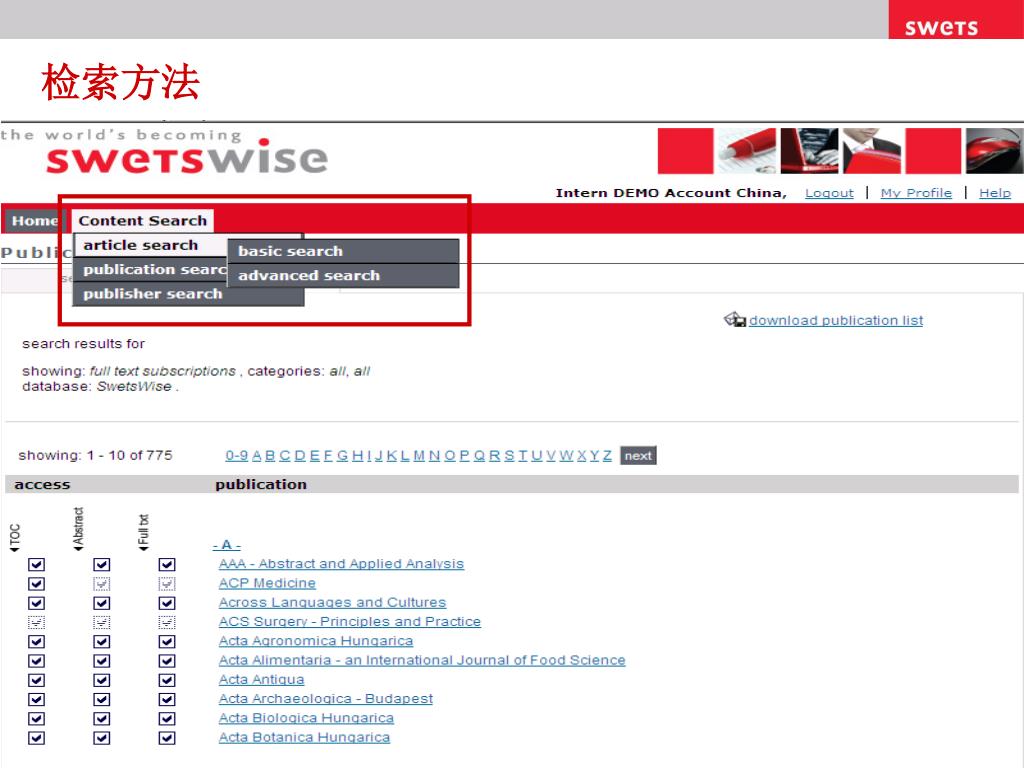Toggle Abstract checkbox for ACP Medicine
Viewport: 1024px width, 768px height.
(x=101, y=583)
